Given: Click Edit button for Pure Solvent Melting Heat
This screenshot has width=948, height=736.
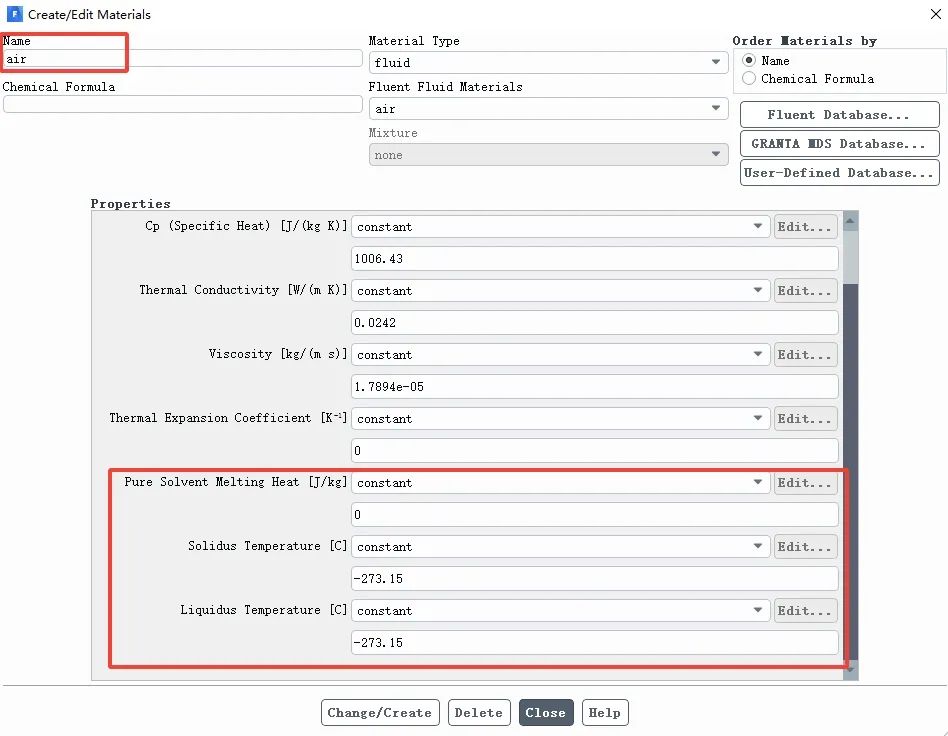Looking at the screenshot, I should pos(805,483).
